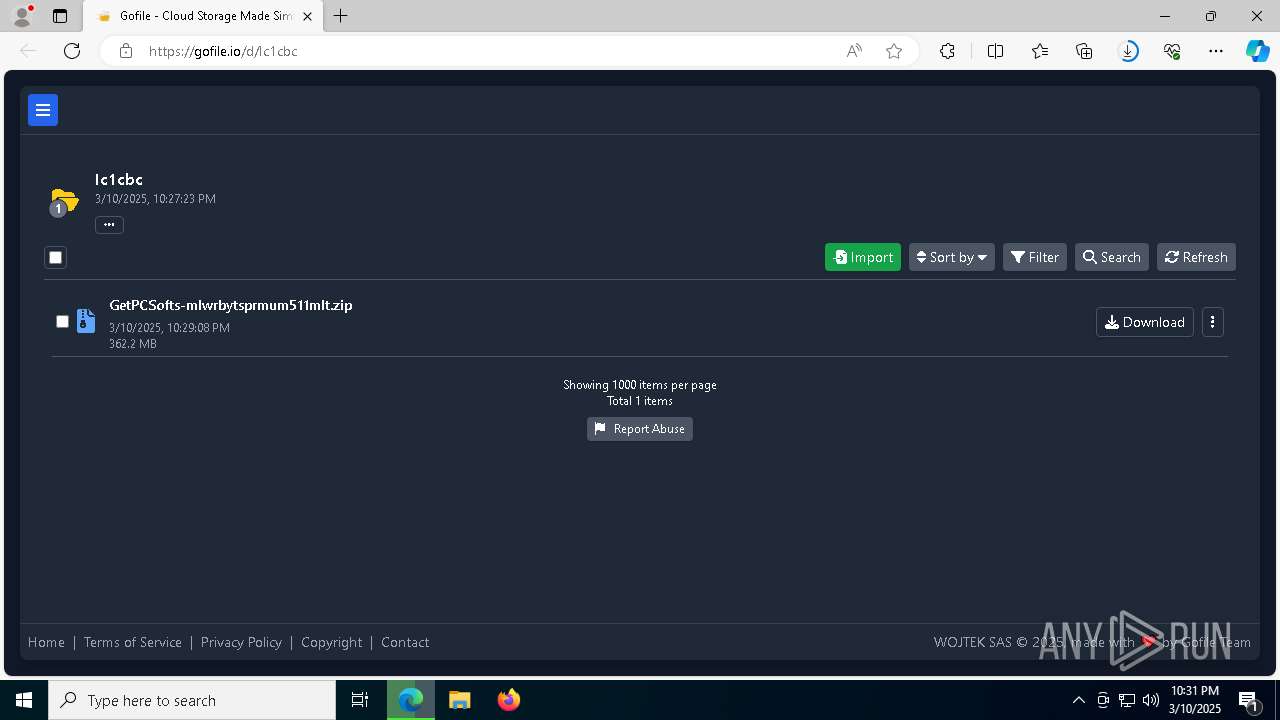Toggle the select-all files checkbox
The image size is (1280, 720).
coord(55,258)
